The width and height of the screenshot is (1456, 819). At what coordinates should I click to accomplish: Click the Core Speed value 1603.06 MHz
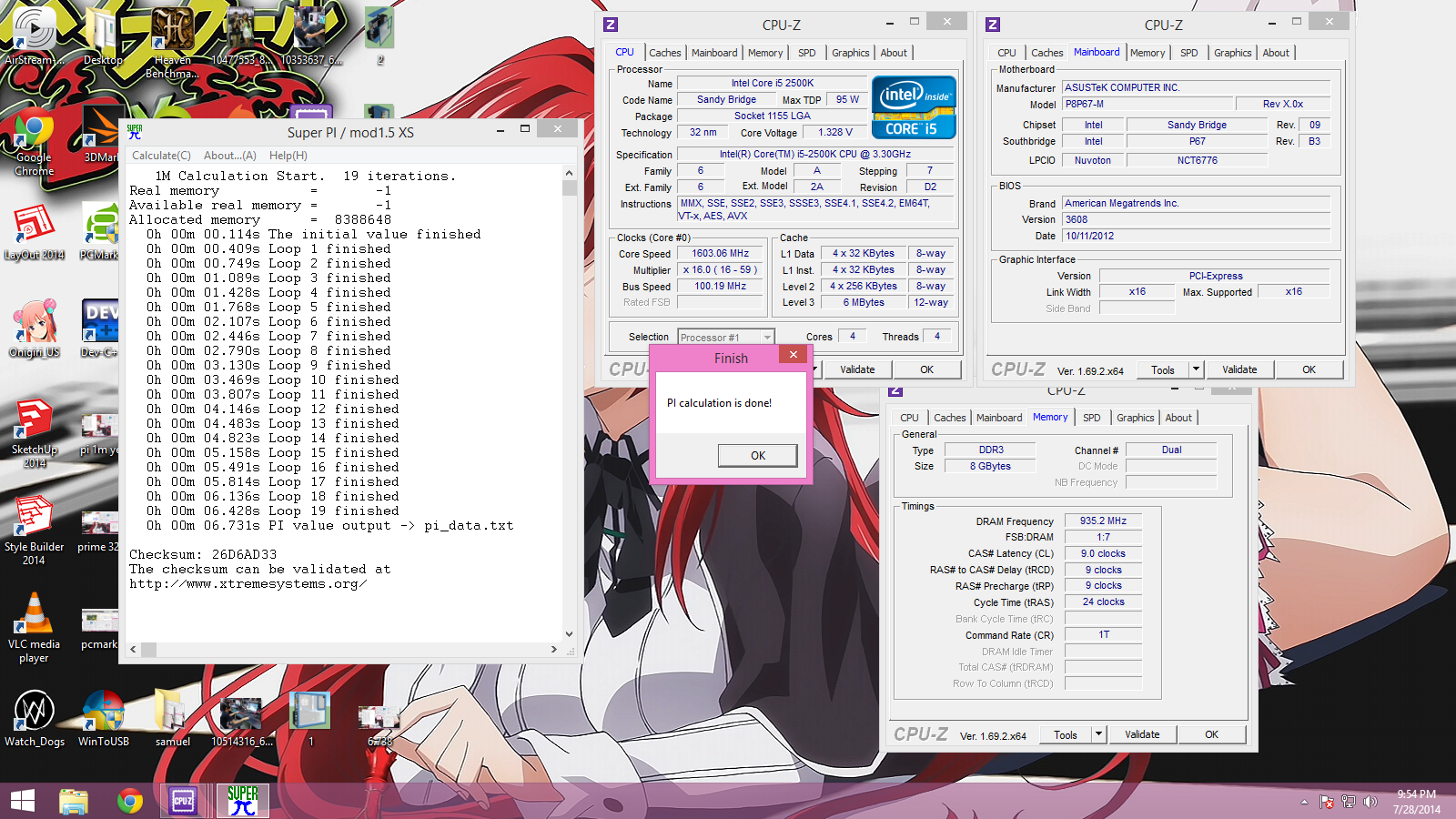[721, 254]
